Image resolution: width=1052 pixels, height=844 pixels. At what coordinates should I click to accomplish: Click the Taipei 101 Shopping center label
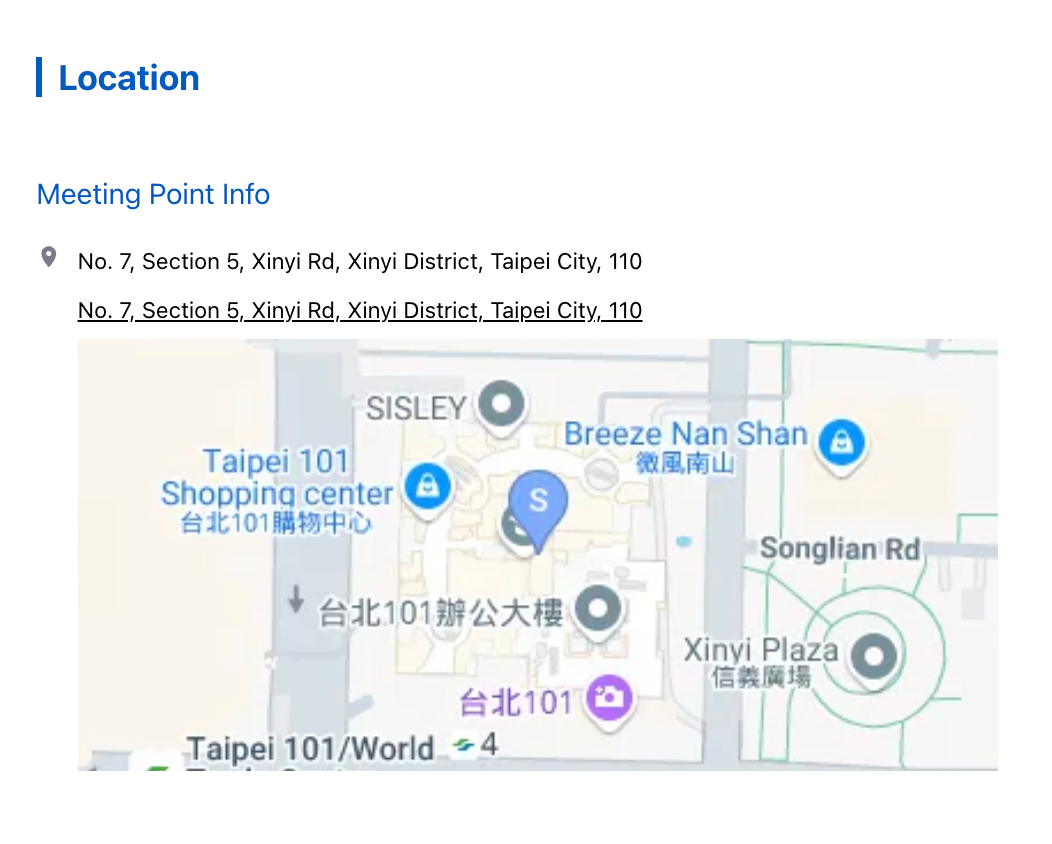point(276,477)
